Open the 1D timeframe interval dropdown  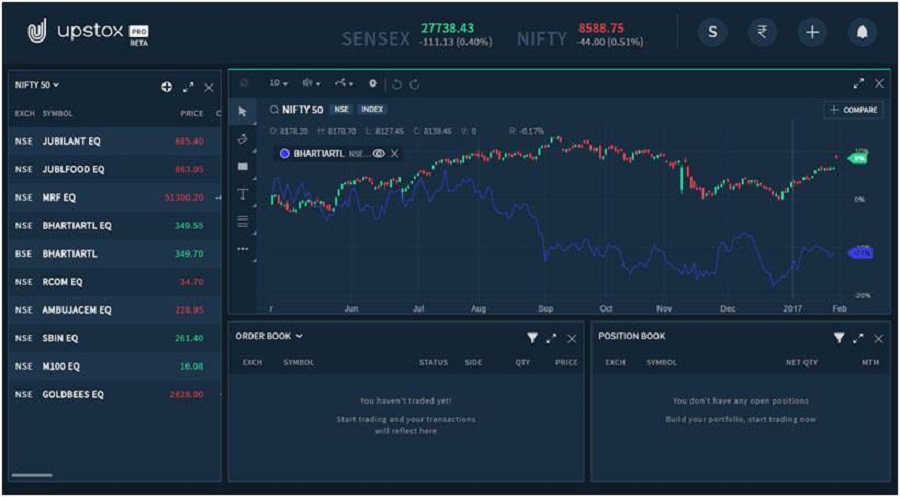click(x=278, y=84)
